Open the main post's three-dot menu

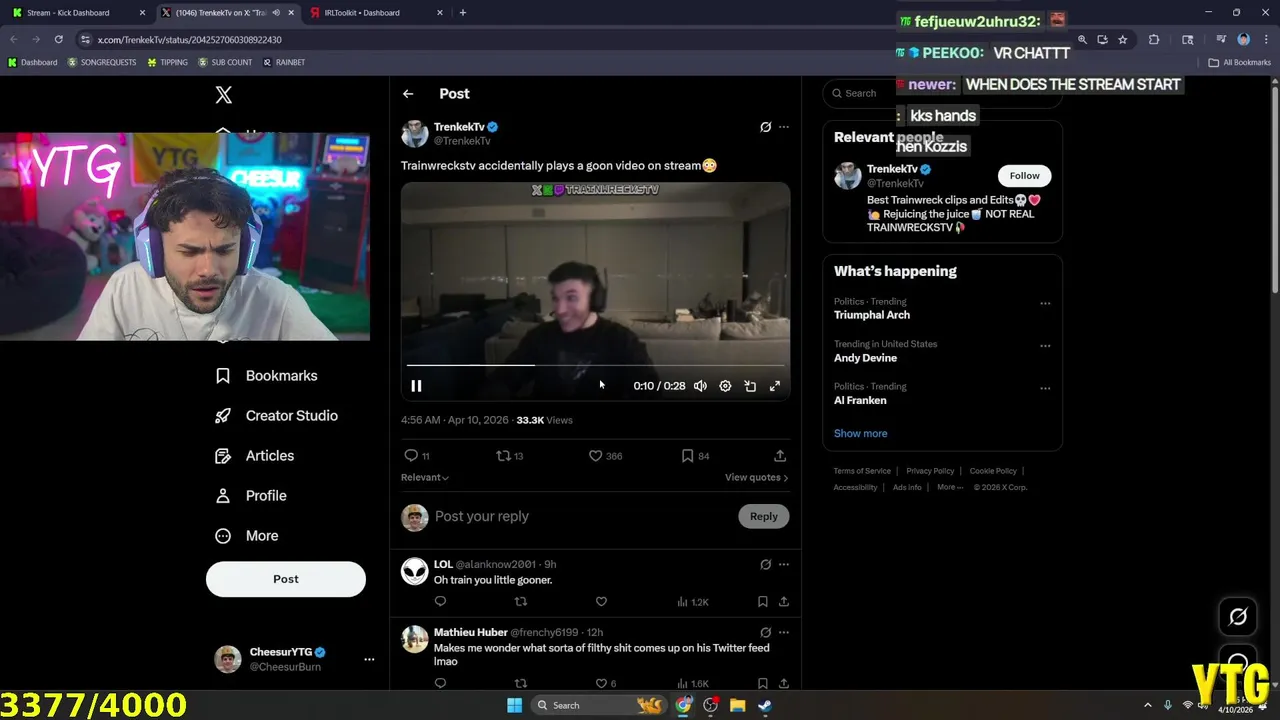(x=784, y=127)
